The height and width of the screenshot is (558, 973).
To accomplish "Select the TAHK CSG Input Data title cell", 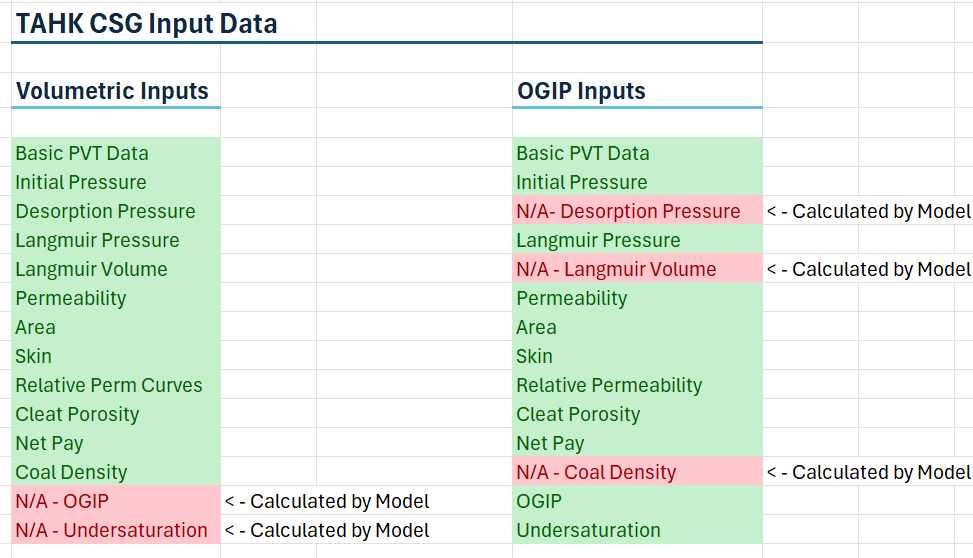I will click(146, 23).
